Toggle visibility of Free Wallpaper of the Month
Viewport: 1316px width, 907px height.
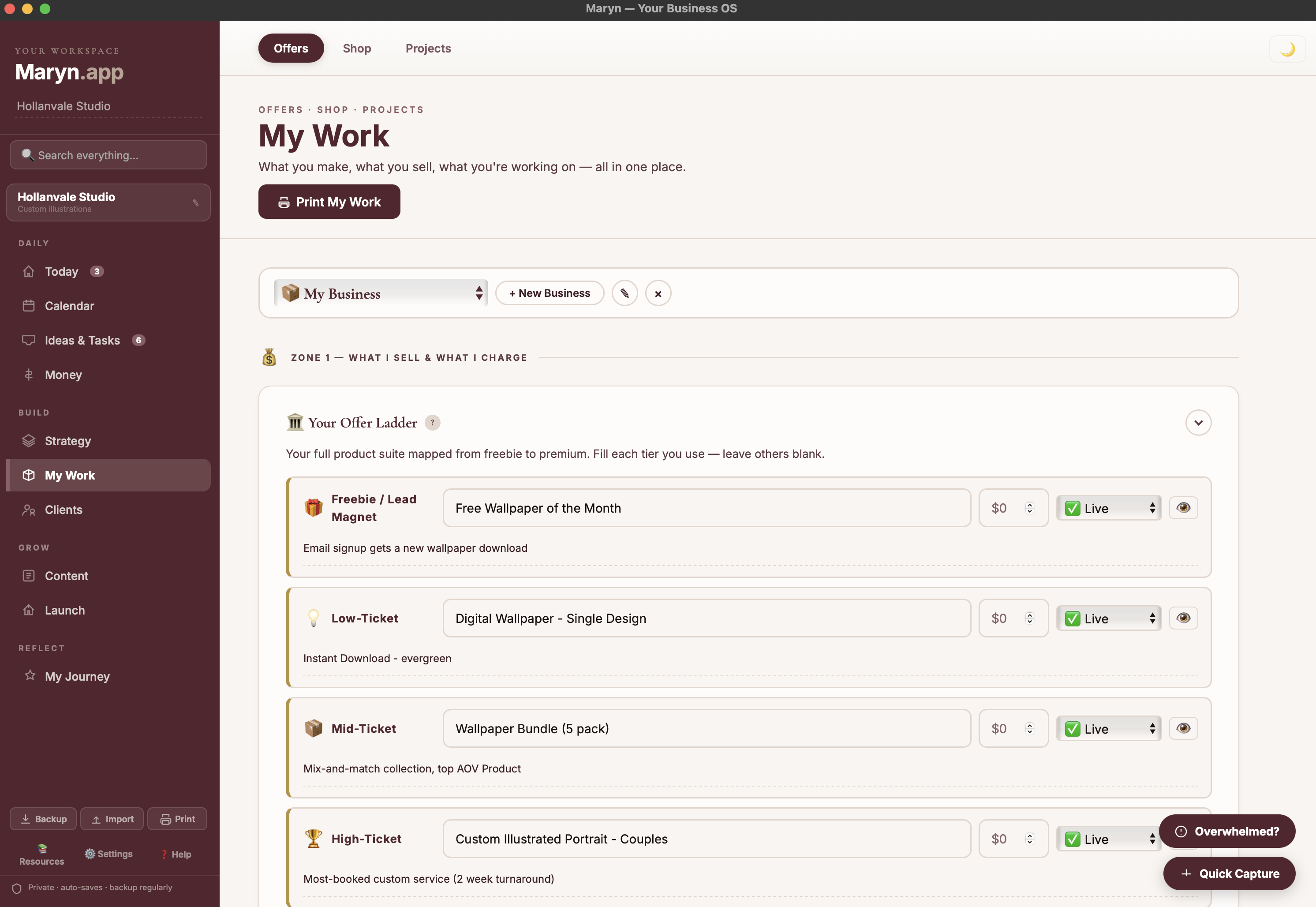tap(1184, 507)
